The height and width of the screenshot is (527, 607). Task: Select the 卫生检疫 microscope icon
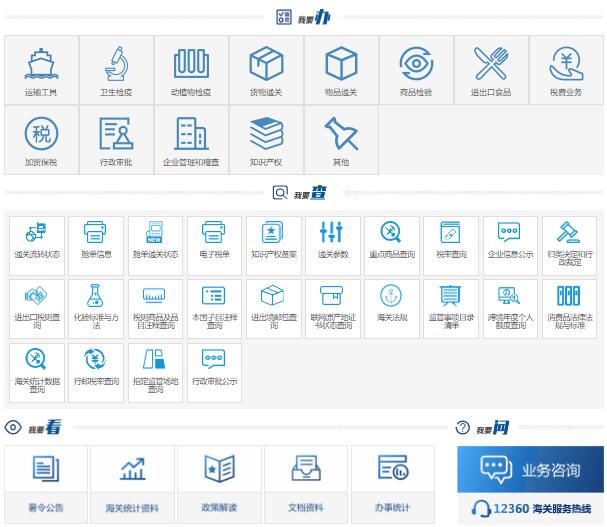pos(116,65)
